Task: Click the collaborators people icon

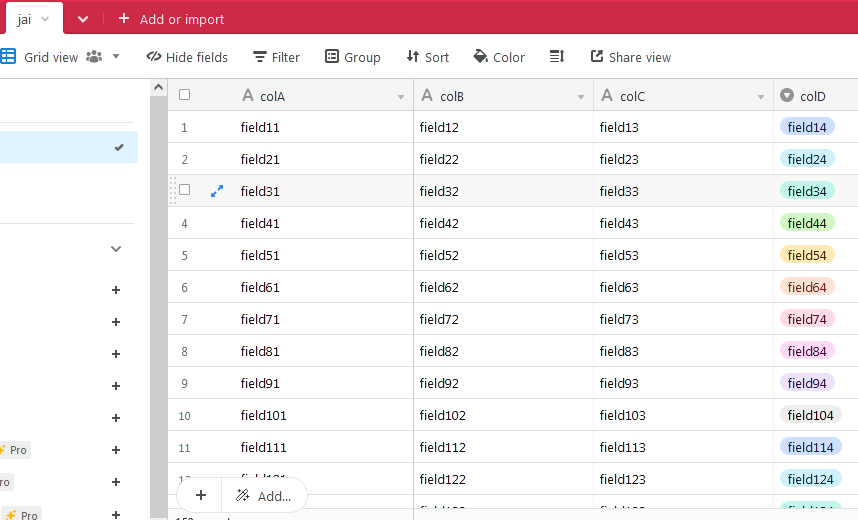Action: (94, 56)
